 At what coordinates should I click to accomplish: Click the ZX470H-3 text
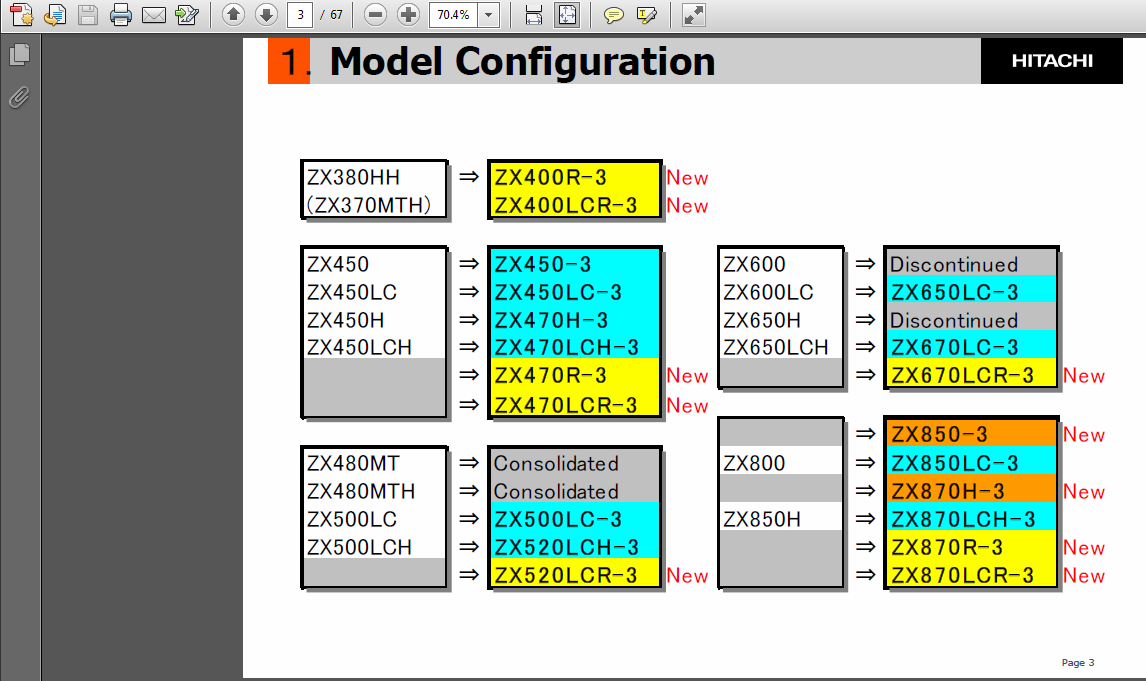(x=551, y=320)
